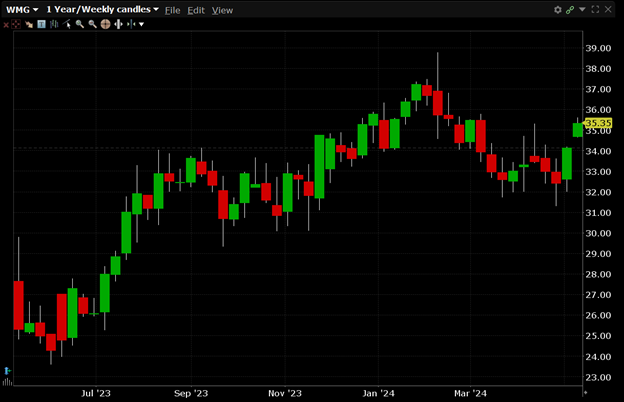The height and width of the screenshot is (402, 624).
Task: Open the Edit menu
Action: coord(196,10)
